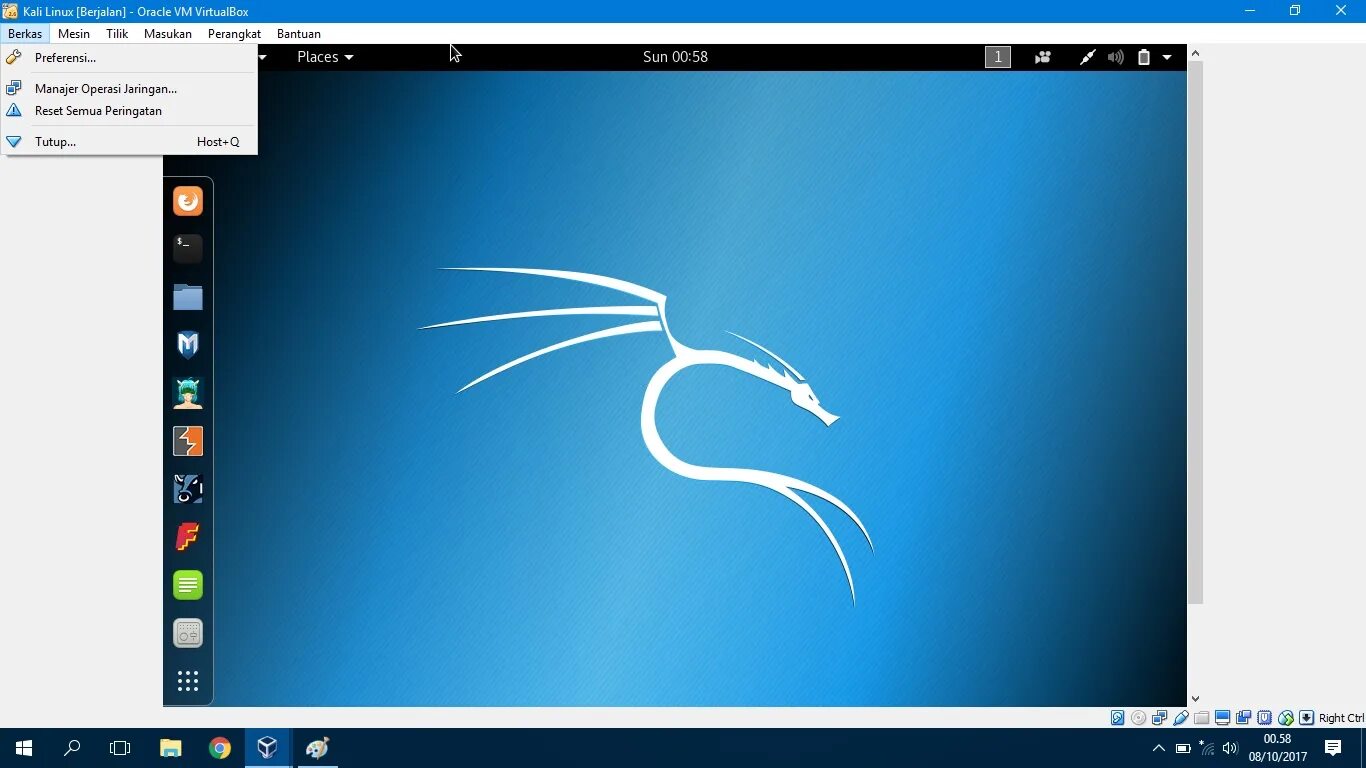The width and height of the screenshot is (1366, 768).
Task: Open File Explorer from taskbar
Action: click(171, 748)
